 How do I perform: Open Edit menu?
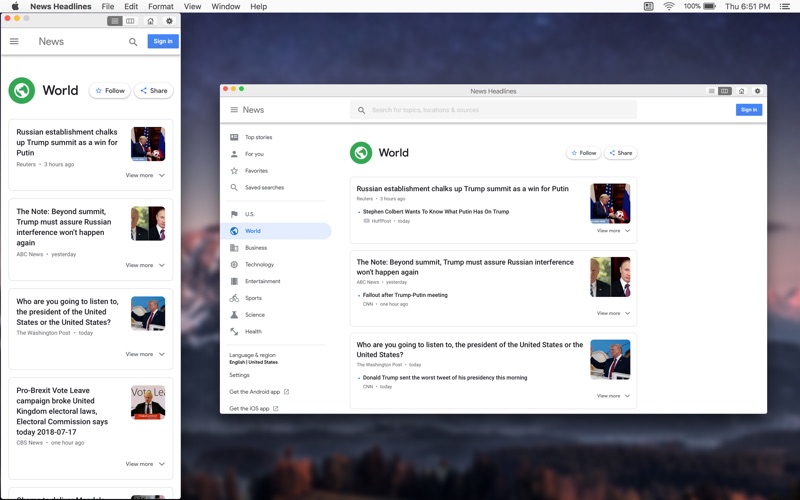131,6
